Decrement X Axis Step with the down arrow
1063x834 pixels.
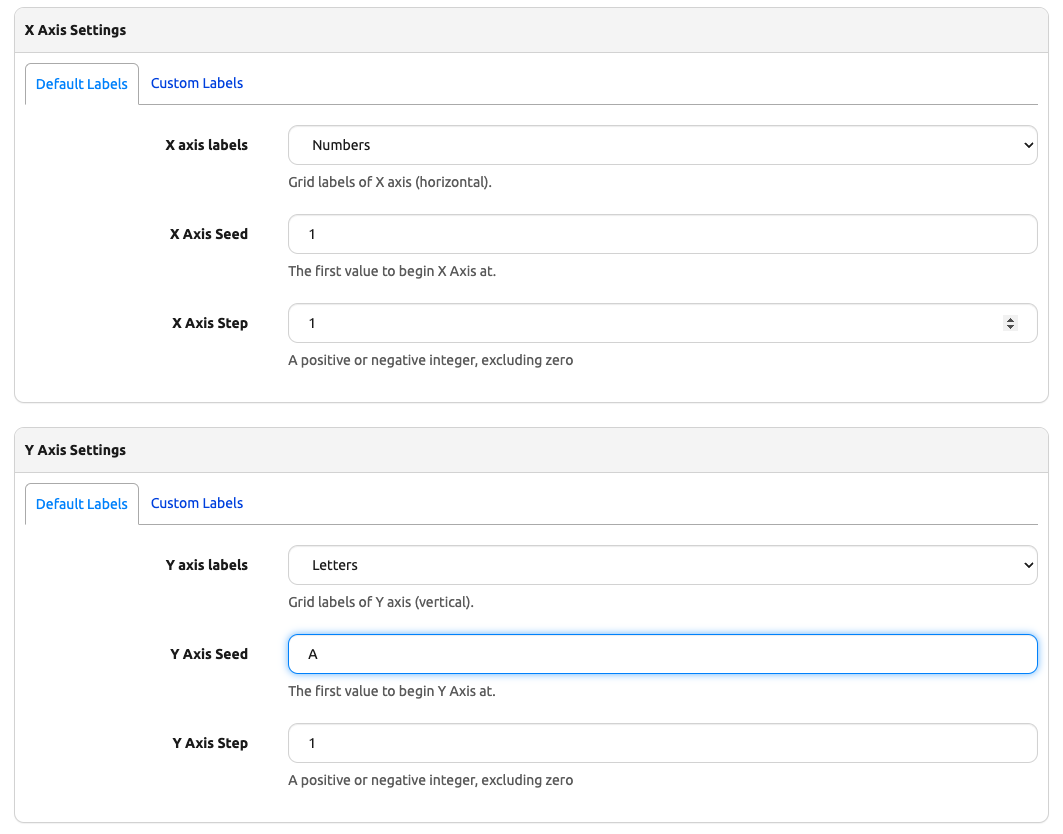[1010, 327]
